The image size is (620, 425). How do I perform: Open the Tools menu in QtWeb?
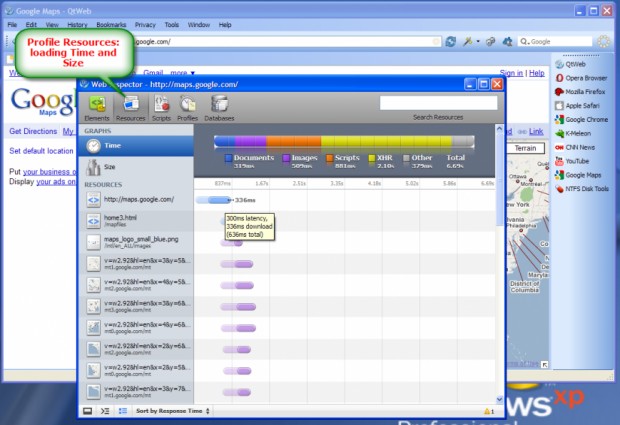click(172, 25)
